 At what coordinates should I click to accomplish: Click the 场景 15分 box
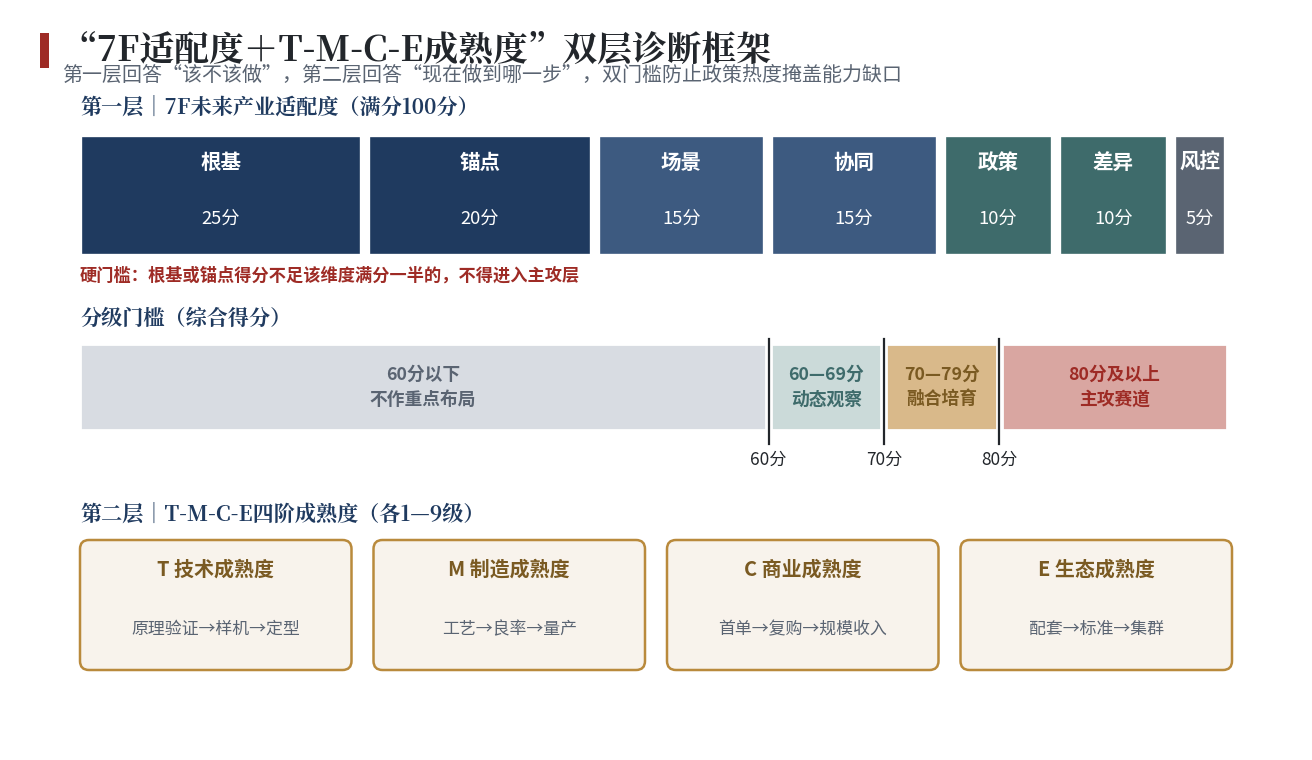coord(681,195)
